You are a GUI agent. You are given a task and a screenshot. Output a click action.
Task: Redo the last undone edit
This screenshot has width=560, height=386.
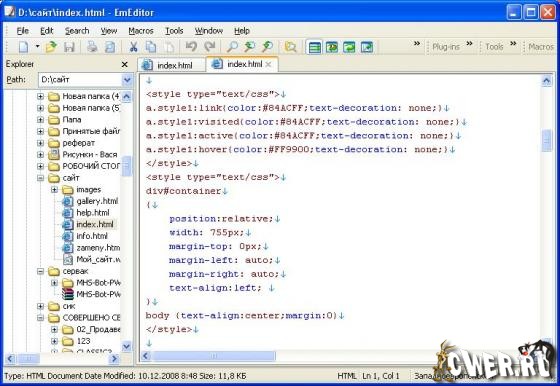(209, 47)
